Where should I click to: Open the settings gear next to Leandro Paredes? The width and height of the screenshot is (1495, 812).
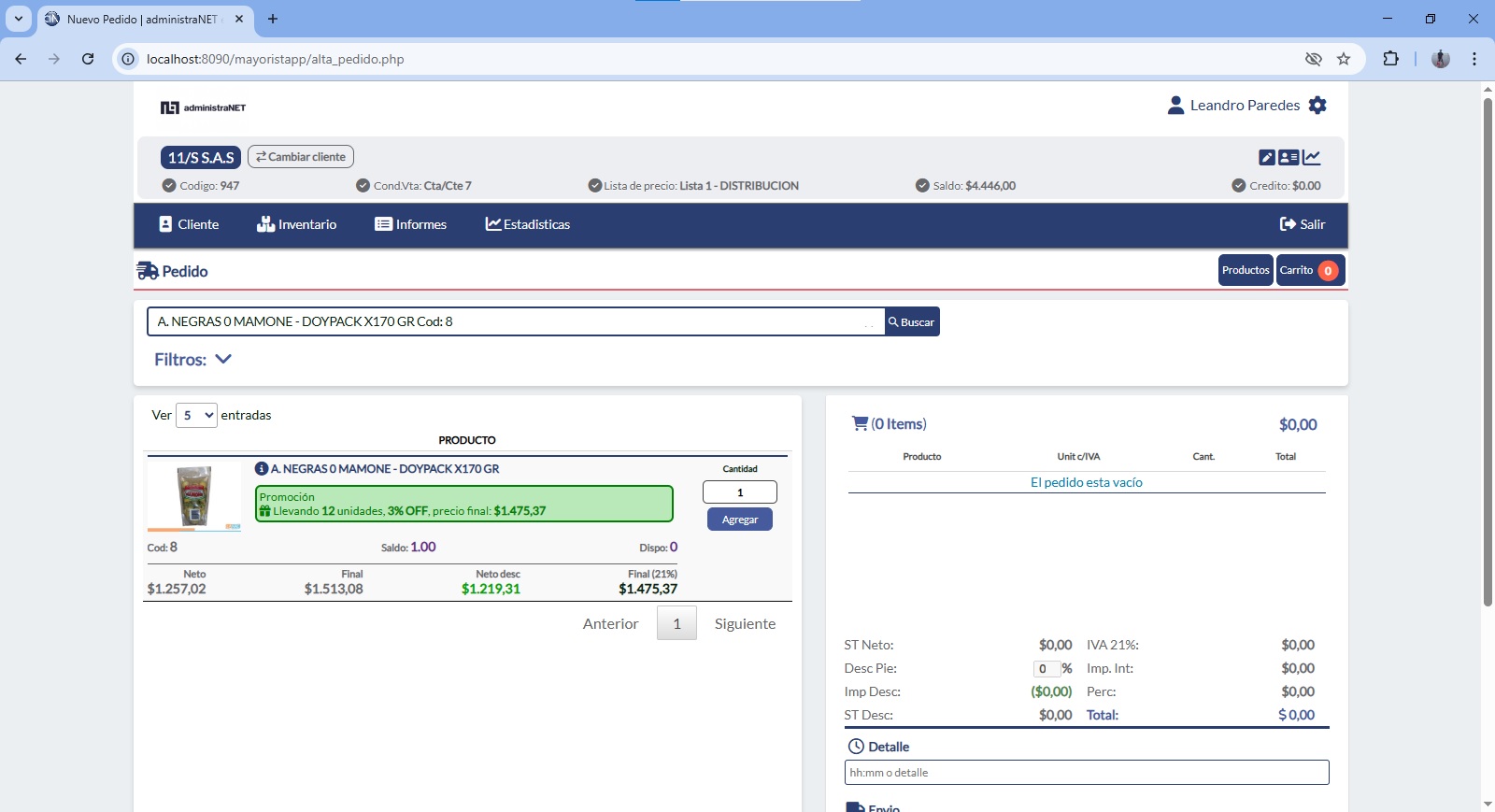tap(1317, 106)
